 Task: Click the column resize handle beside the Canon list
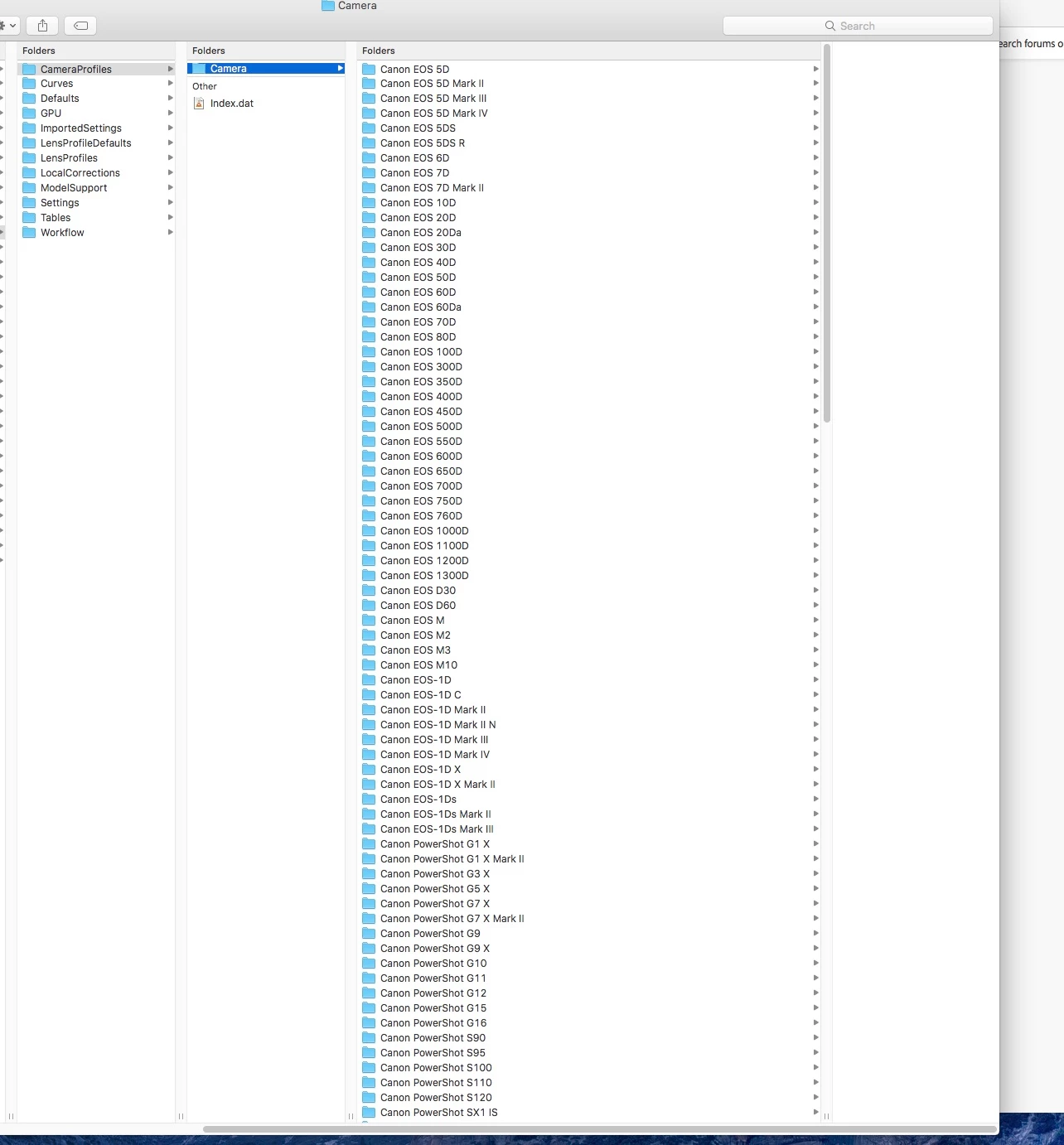826,1116
